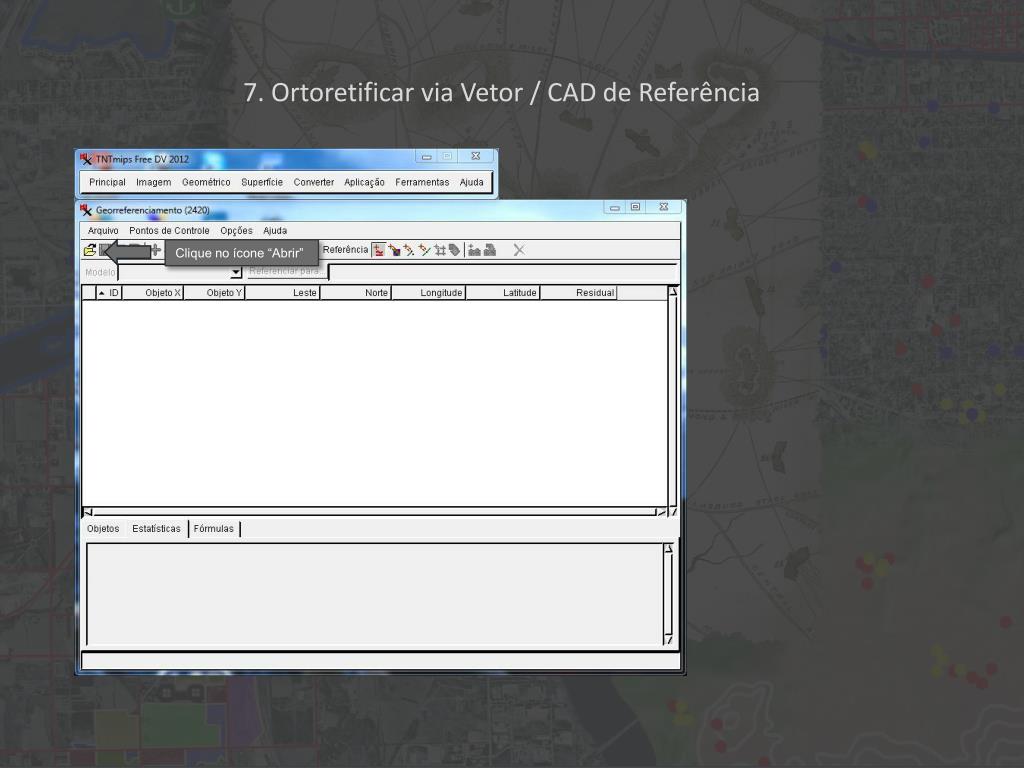Viewport: 1024px width, 768px height.
Task: Sort by the ID column header
Action: [x=109, y=293]
